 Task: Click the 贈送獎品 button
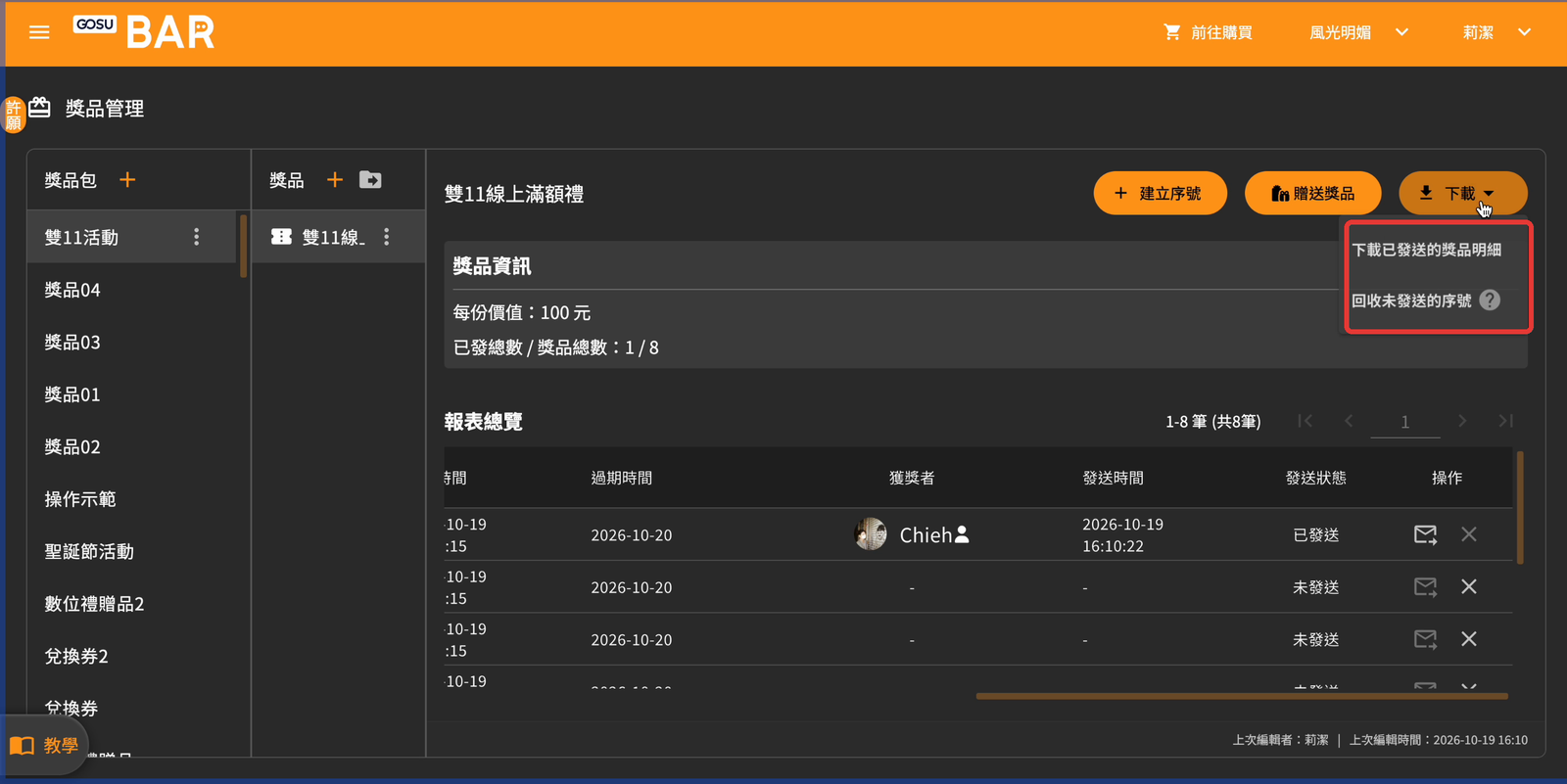1313,193
